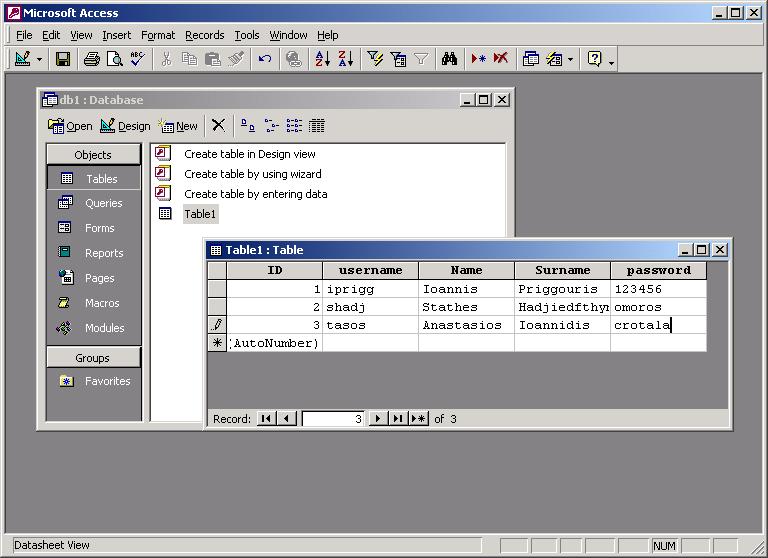Click the Delete Record toolbar icon

point(501,59)
